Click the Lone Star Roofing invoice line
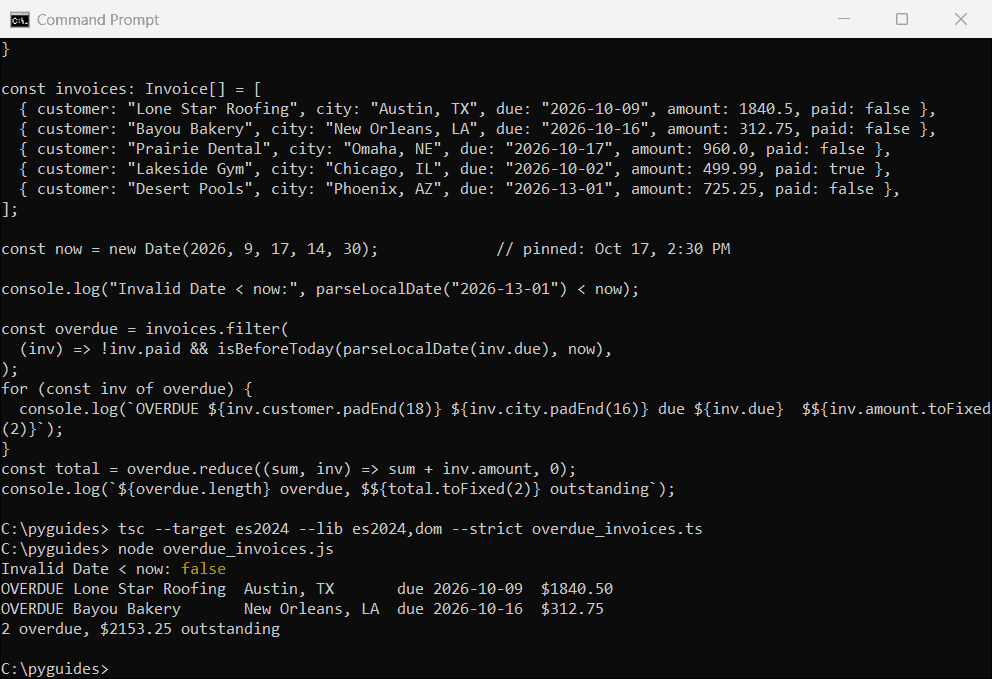992x679 pixels. pos(477,109)
